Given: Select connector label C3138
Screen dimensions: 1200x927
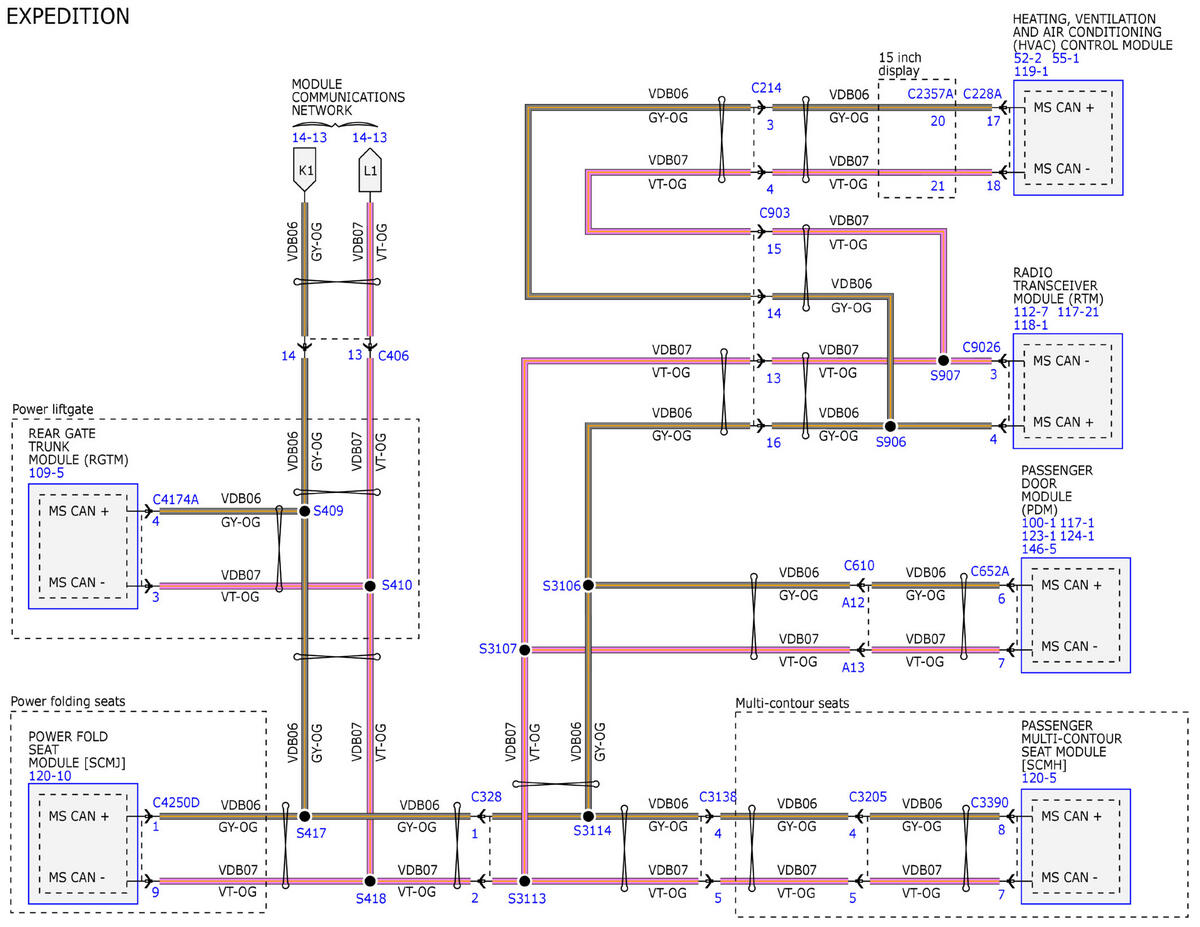Looking at the screenshot, I should click(718, 797).
